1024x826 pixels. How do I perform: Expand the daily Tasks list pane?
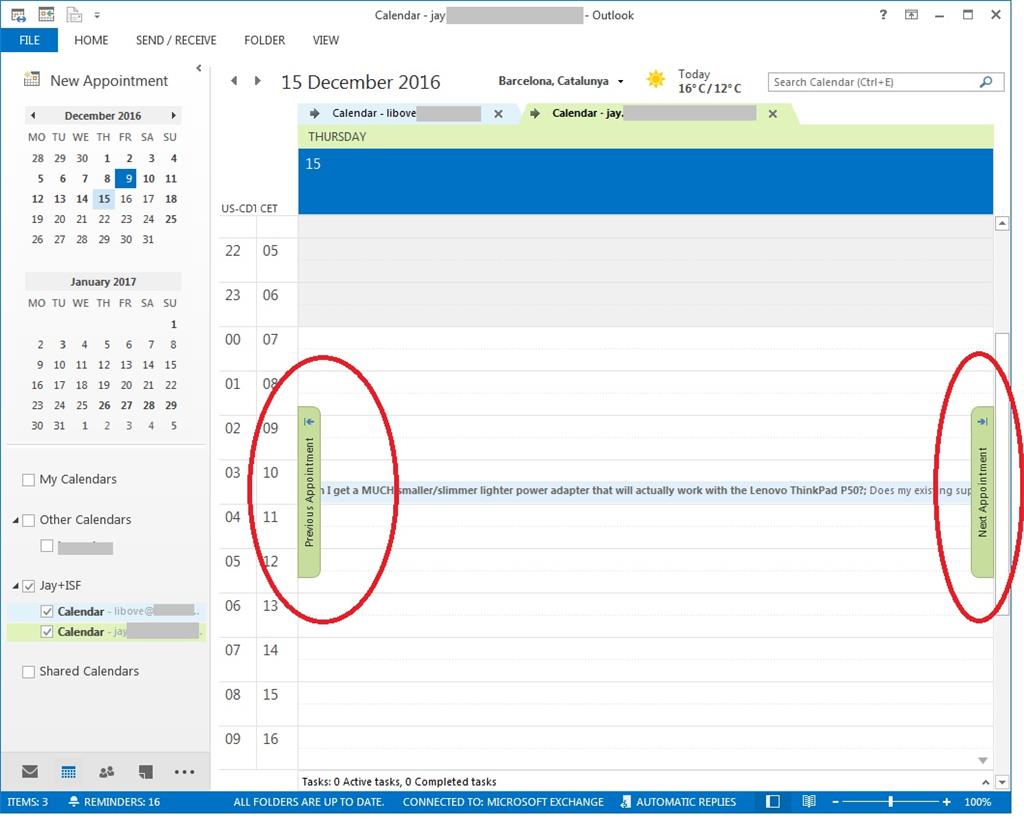point(985,782)
